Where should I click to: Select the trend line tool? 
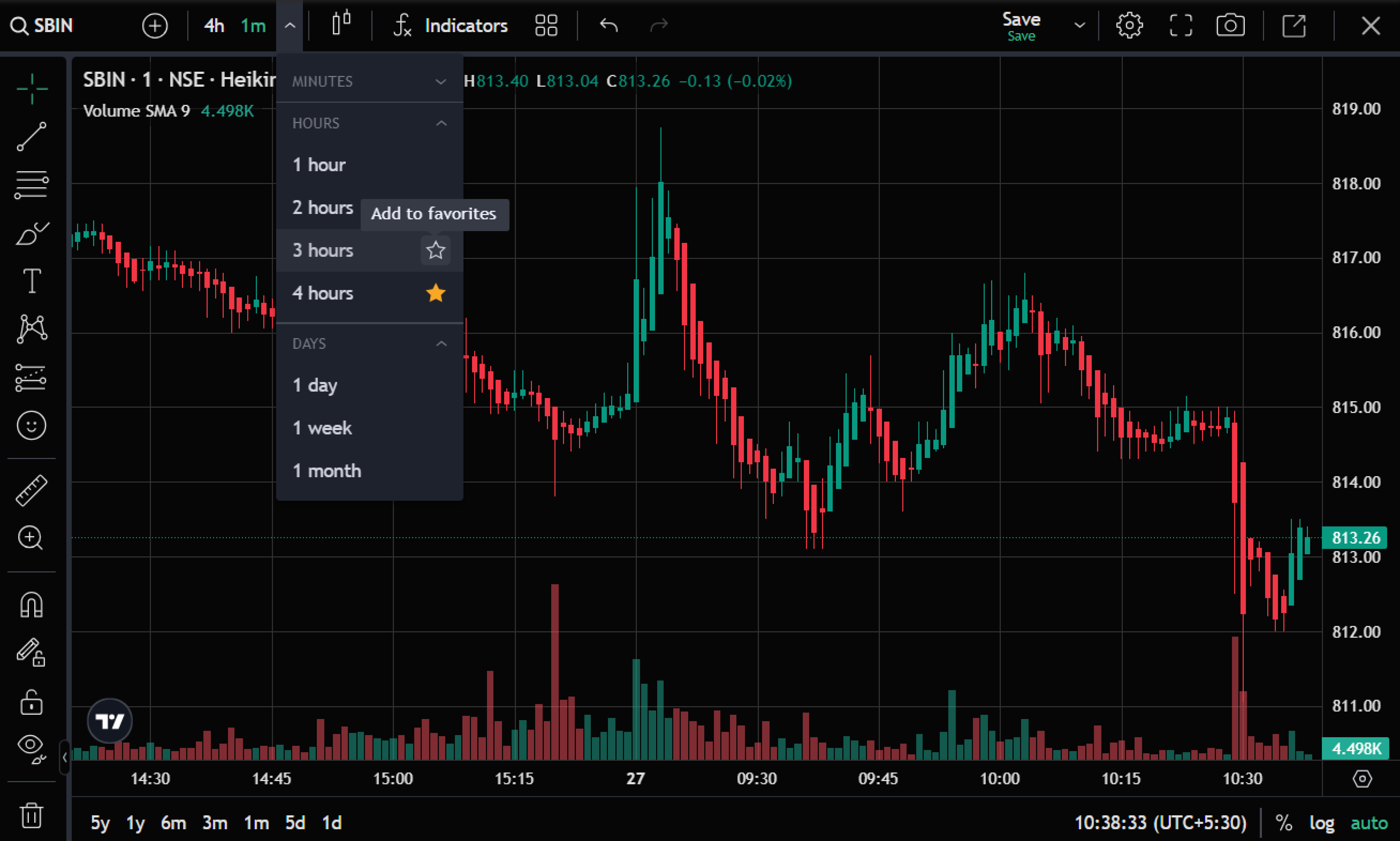point(32,137)
